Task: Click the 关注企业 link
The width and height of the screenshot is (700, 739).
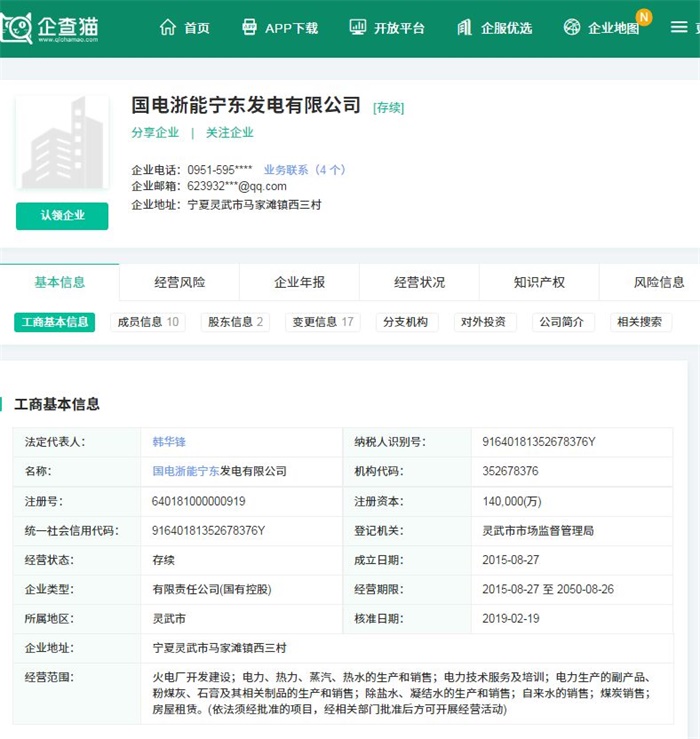Action: [x=230, y=132]
